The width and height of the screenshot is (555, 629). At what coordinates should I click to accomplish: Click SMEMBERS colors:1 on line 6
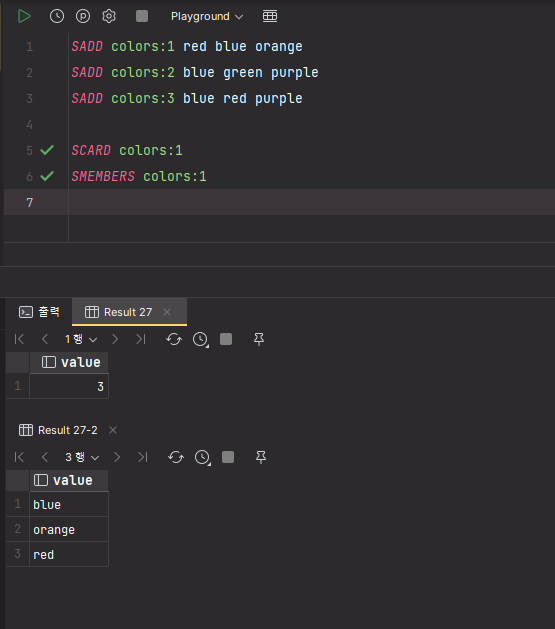(x=139, y=177)
